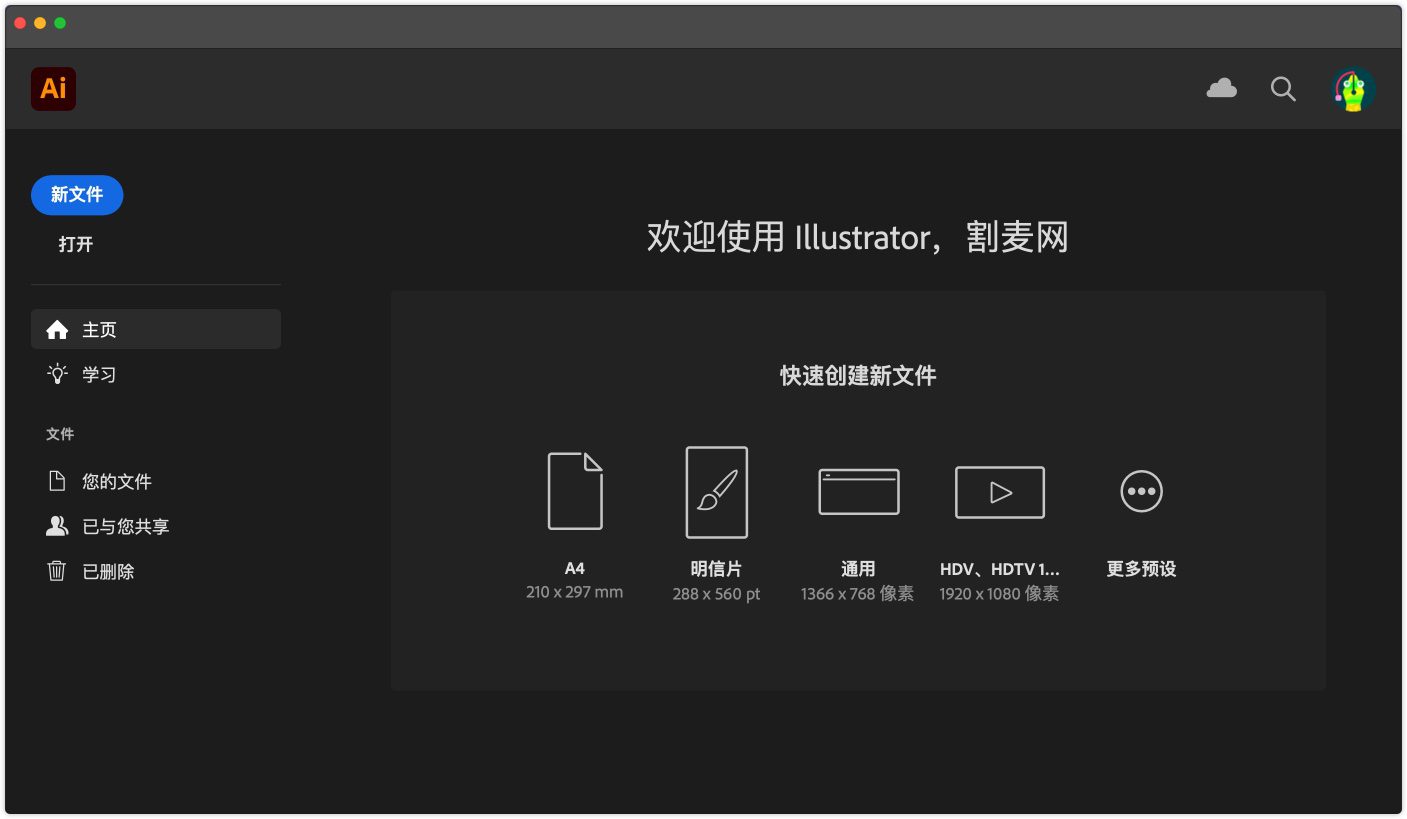Select the HDV、HDTV video preset icon
The height and width of the screenshot is (819, 1407).
pyautogui.click(x=999, y=492)
